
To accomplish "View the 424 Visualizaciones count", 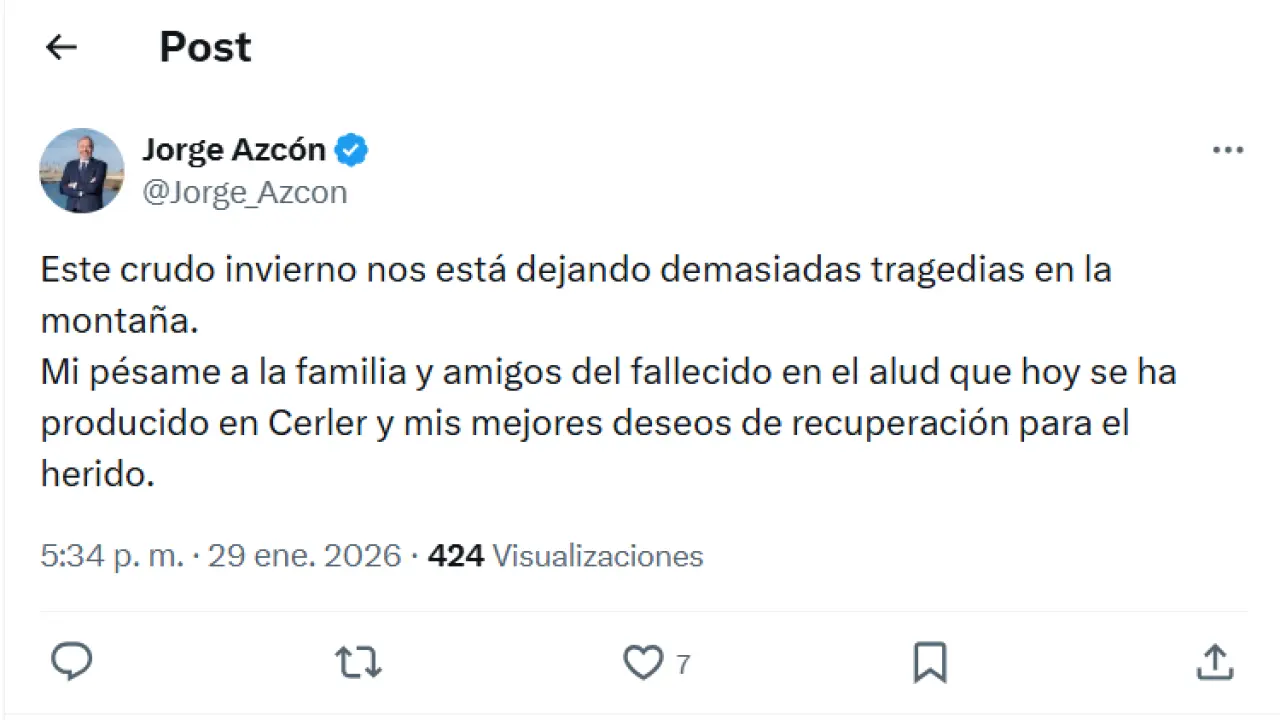I will click(x=566, y=556).
